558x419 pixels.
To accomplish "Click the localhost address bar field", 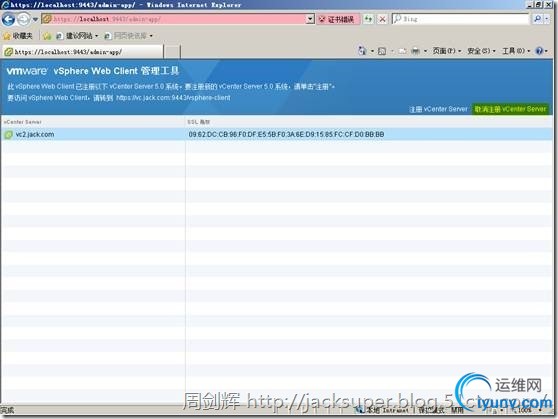I will [173, 19].
